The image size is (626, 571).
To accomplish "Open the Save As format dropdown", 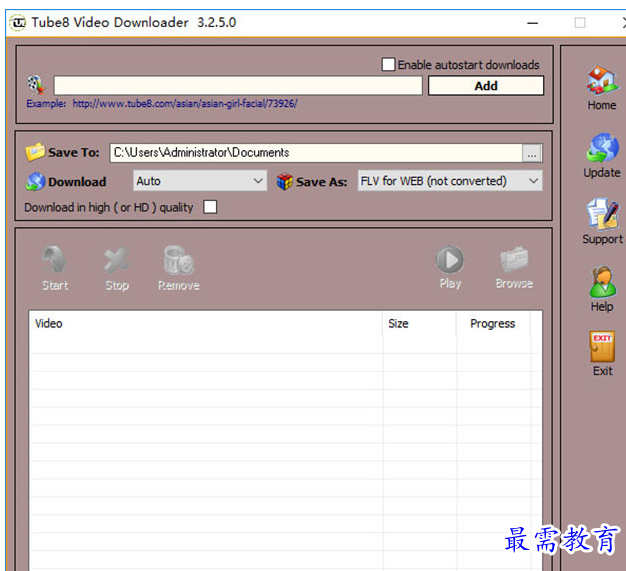I will click(450, 181).
